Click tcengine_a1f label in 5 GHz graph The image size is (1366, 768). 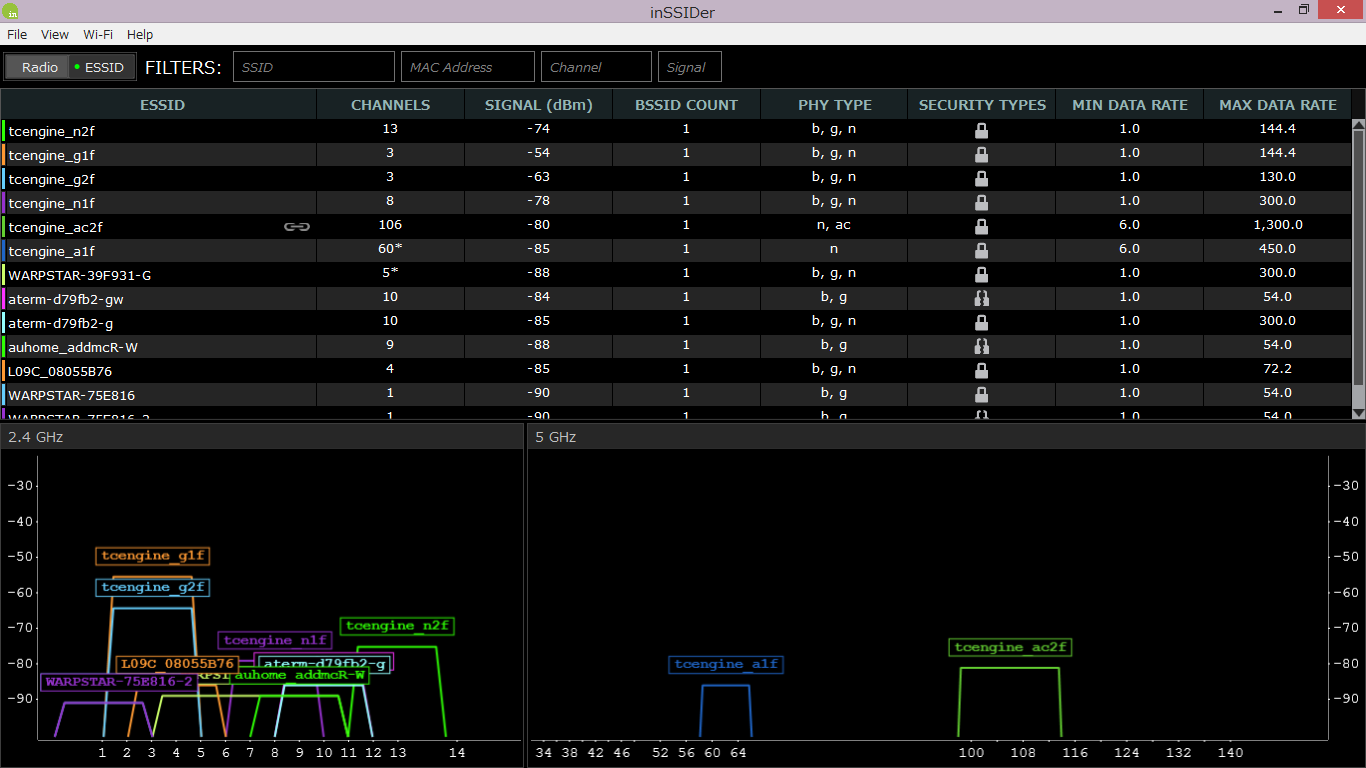tap(726, 665)
